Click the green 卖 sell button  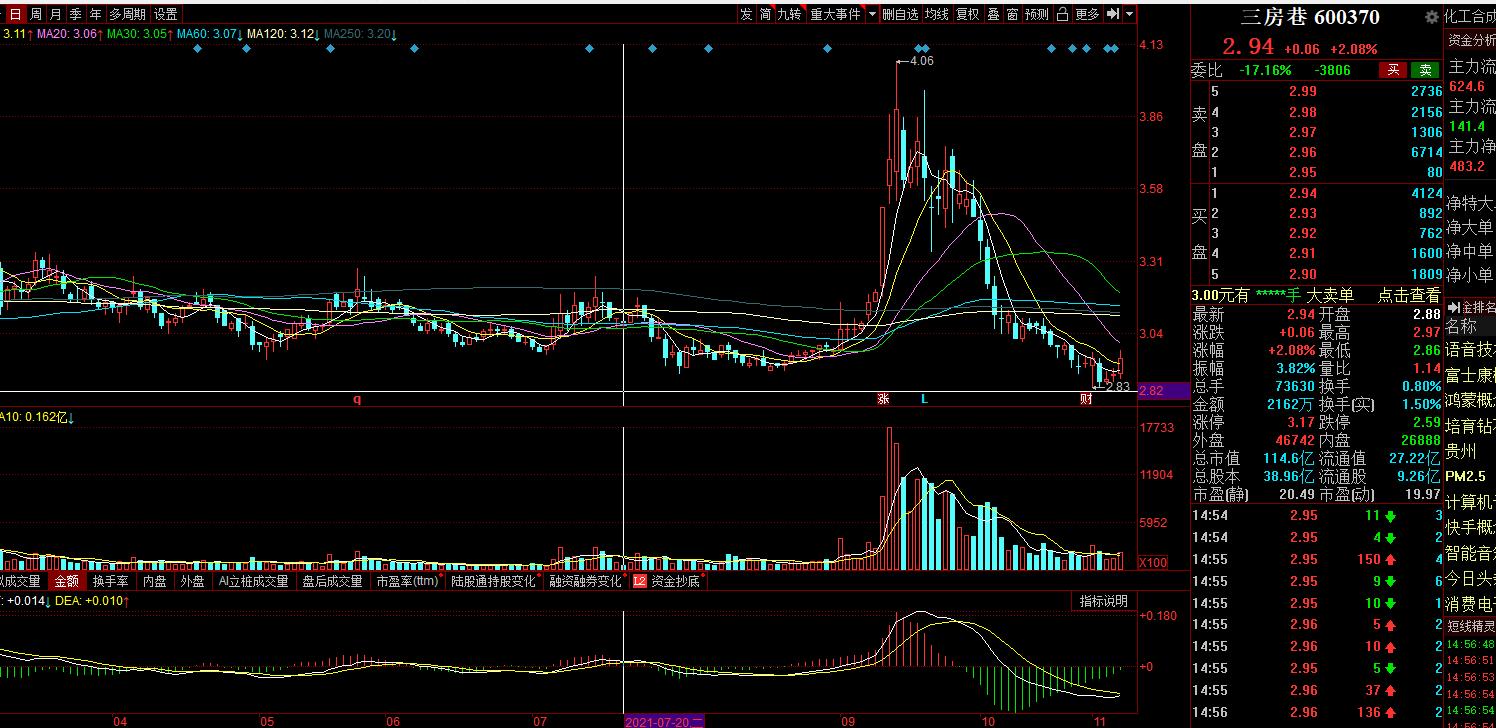point(1424,70)
